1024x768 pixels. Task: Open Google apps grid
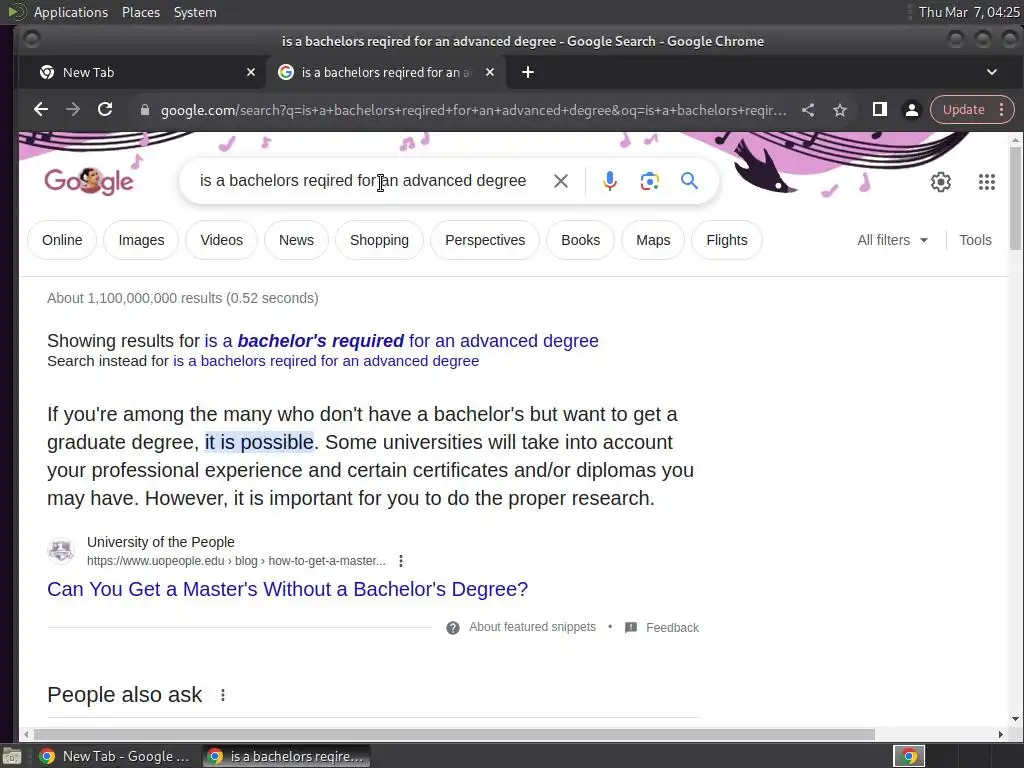click(987, 182)
